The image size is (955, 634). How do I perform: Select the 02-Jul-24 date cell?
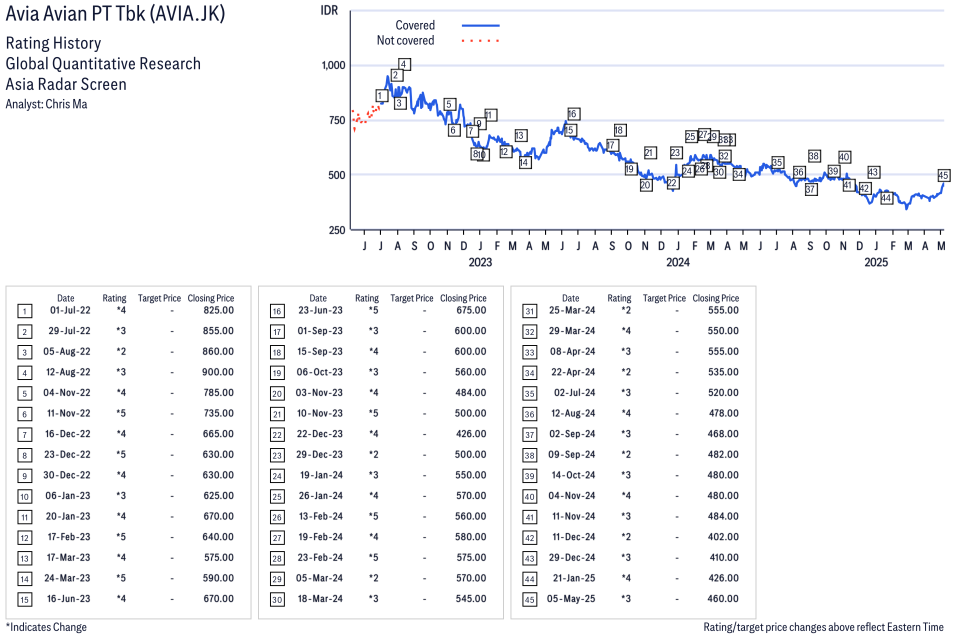574,393
